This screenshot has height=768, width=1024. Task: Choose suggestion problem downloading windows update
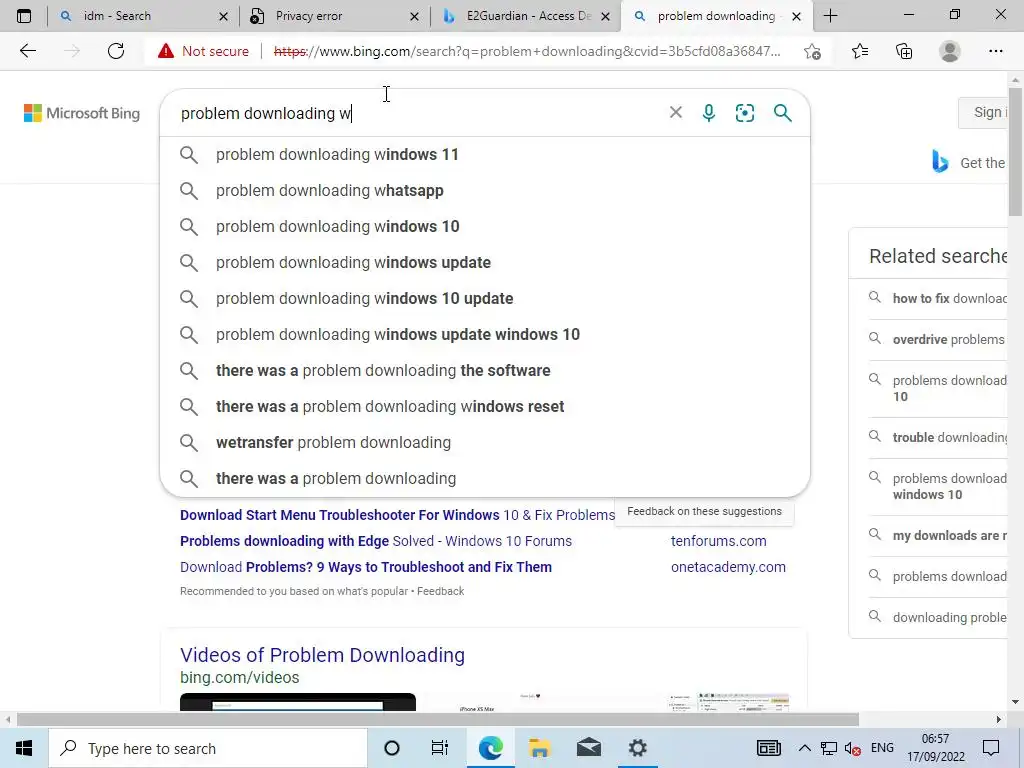pyautogui.click(x=485, y=263)
